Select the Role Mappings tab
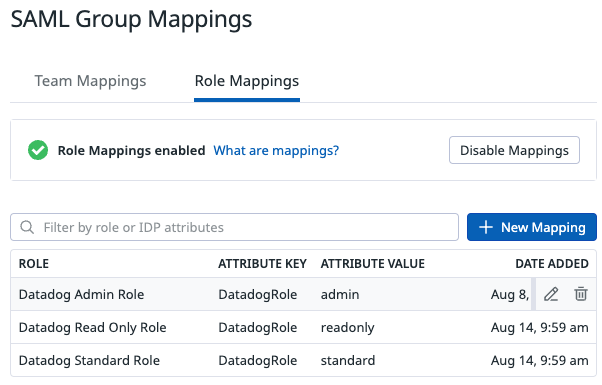Screen dimensions: 602x385 tap(247, 81)
